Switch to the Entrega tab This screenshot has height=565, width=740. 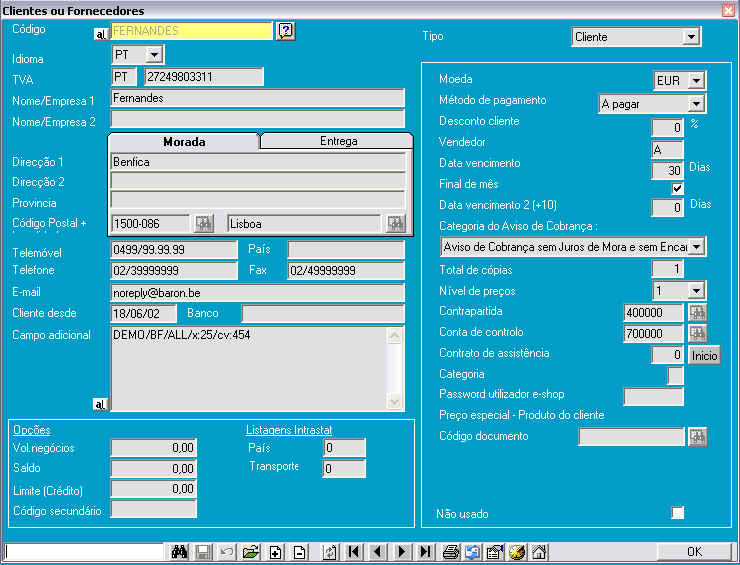point(338,141)
